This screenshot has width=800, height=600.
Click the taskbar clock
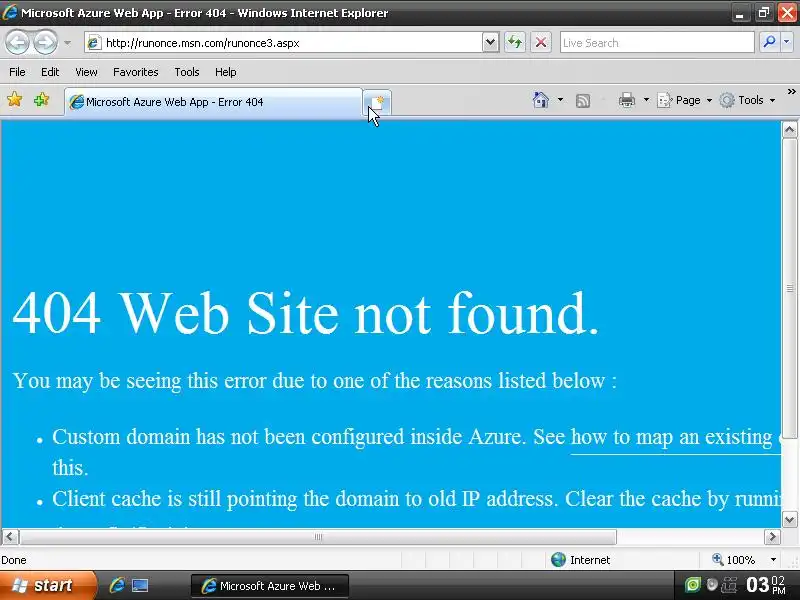pyautogui.click(x=766, y=585)
